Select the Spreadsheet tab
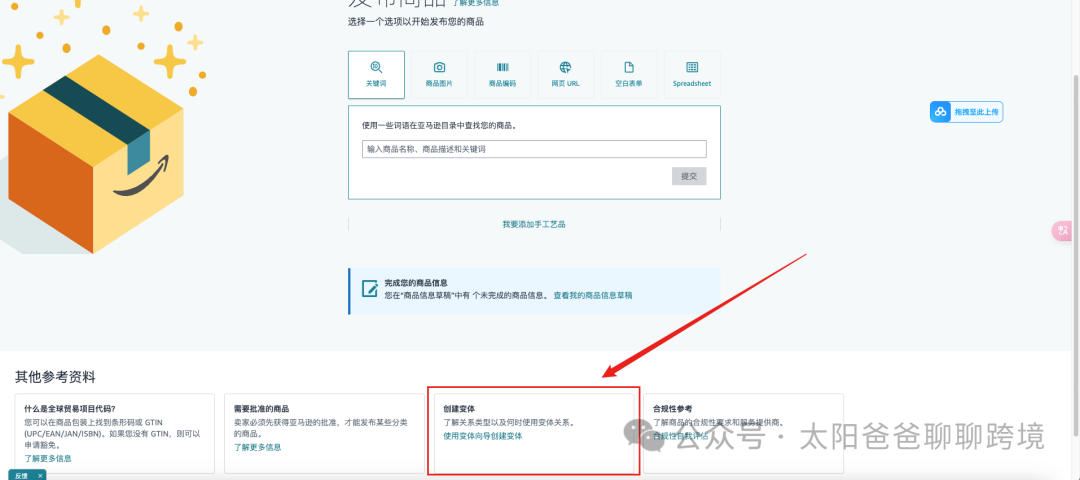The width and height of the screenshot is (1080, 480). tap(692, 74)
